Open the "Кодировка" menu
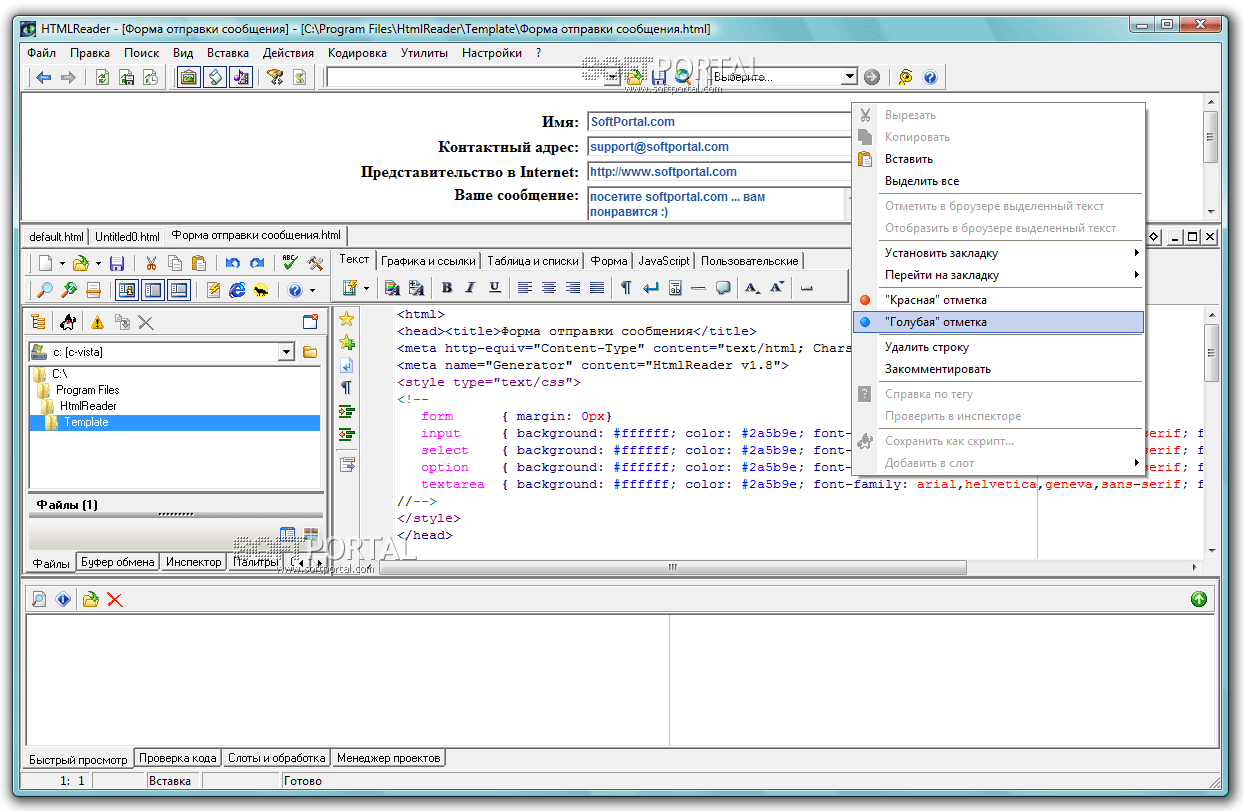1244x811 pixels. (x=356, y=53)
